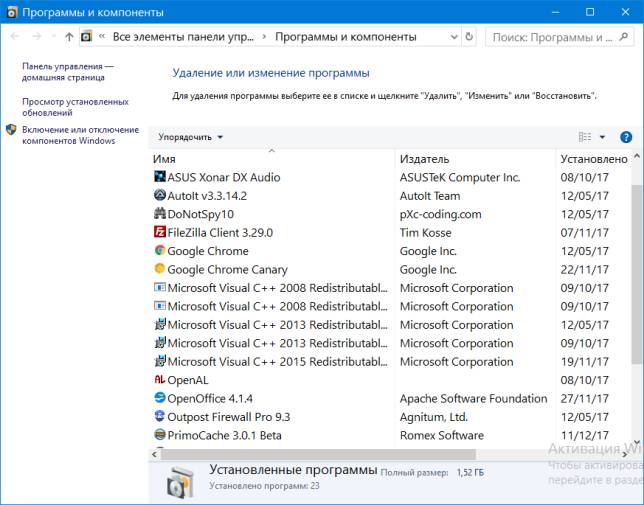Click the OpenAL program icon
Image resolution: width=644 pixels, height=505 pixels.
[x=159, y=379]
